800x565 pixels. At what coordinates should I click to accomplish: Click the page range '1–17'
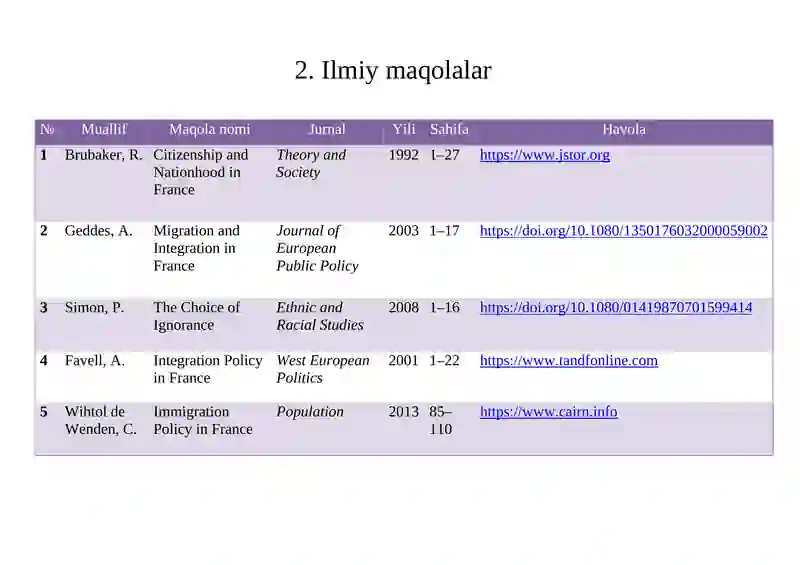pos(444,231)
